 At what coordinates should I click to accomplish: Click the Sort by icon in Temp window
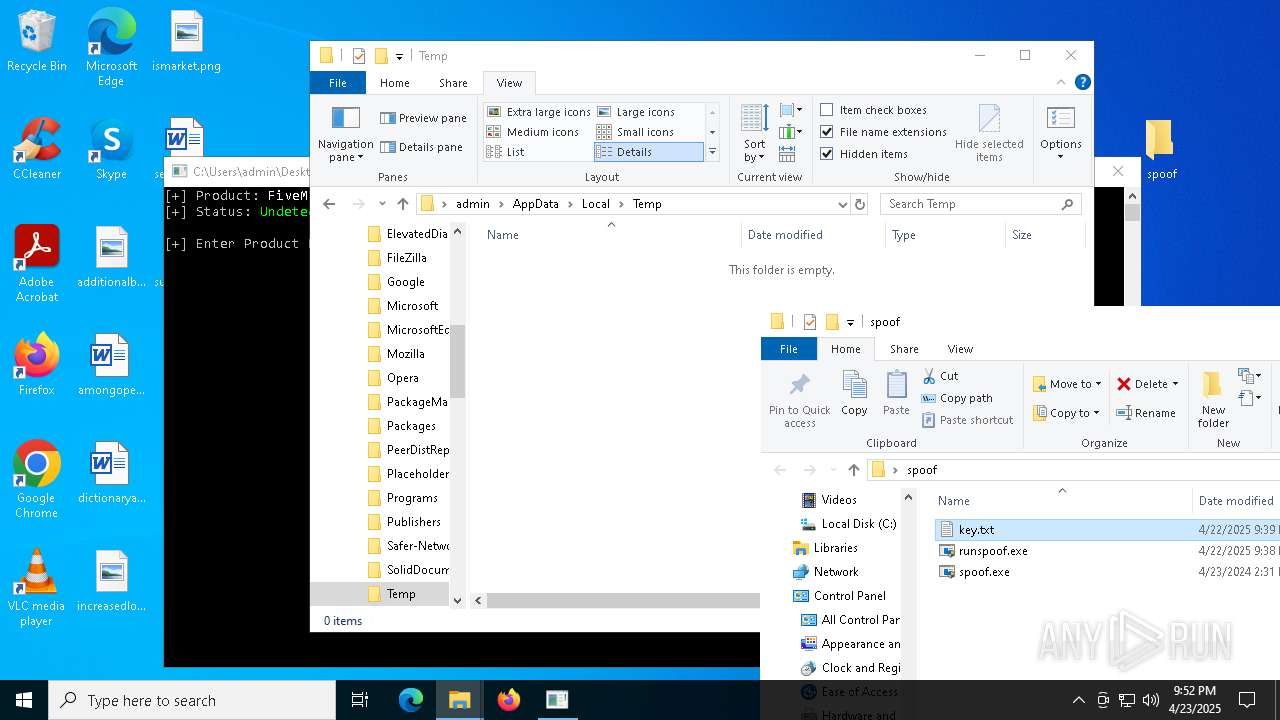755,134
